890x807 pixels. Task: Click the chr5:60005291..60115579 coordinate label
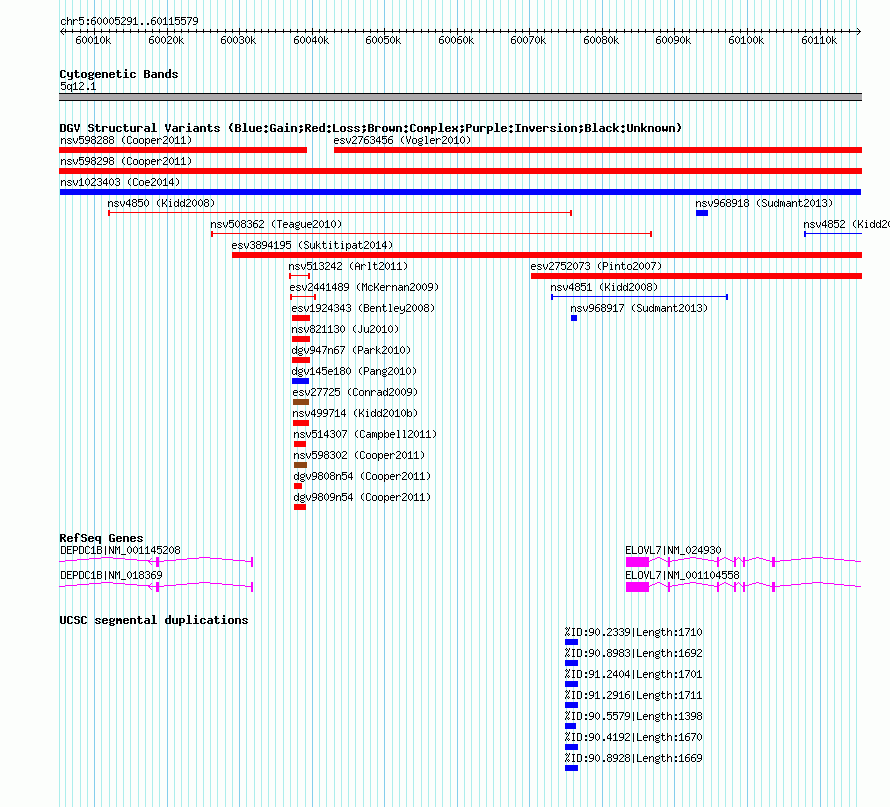pyautogui.click(x=129, y=22)
